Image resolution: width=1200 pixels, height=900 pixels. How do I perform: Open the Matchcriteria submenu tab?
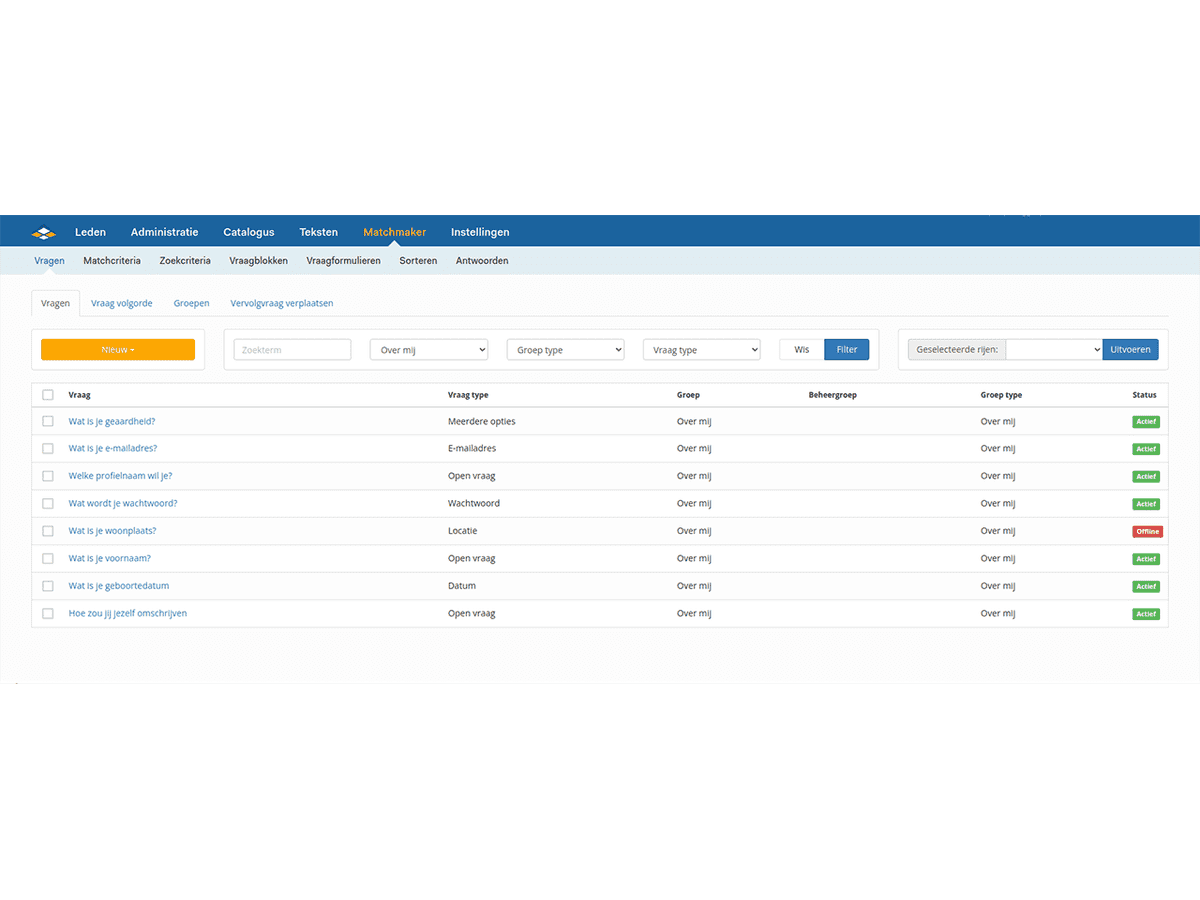[112, 261]
